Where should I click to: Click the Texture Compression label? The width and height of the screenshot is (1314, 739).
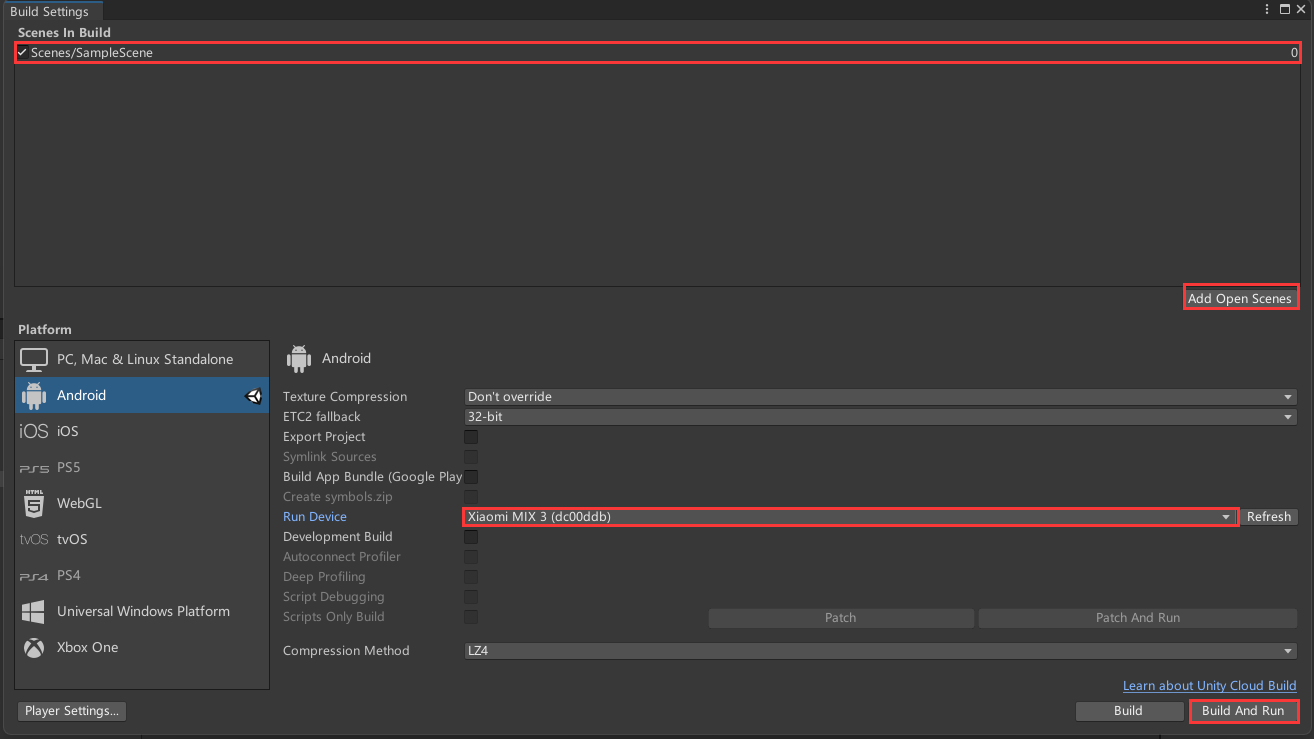(x=345, y=397)
